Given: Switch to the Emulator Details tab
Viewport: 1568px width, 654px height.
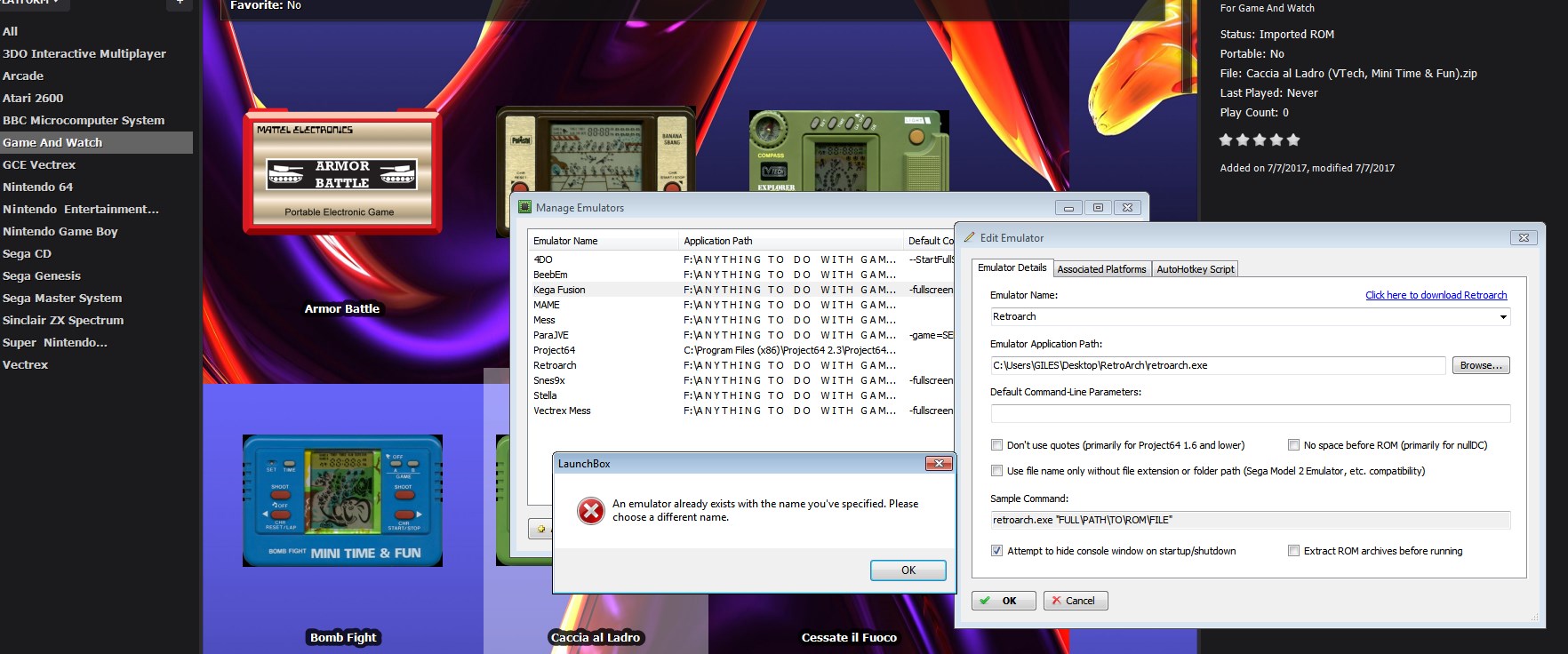Looking at the screenshot, I should point(1012,267).
